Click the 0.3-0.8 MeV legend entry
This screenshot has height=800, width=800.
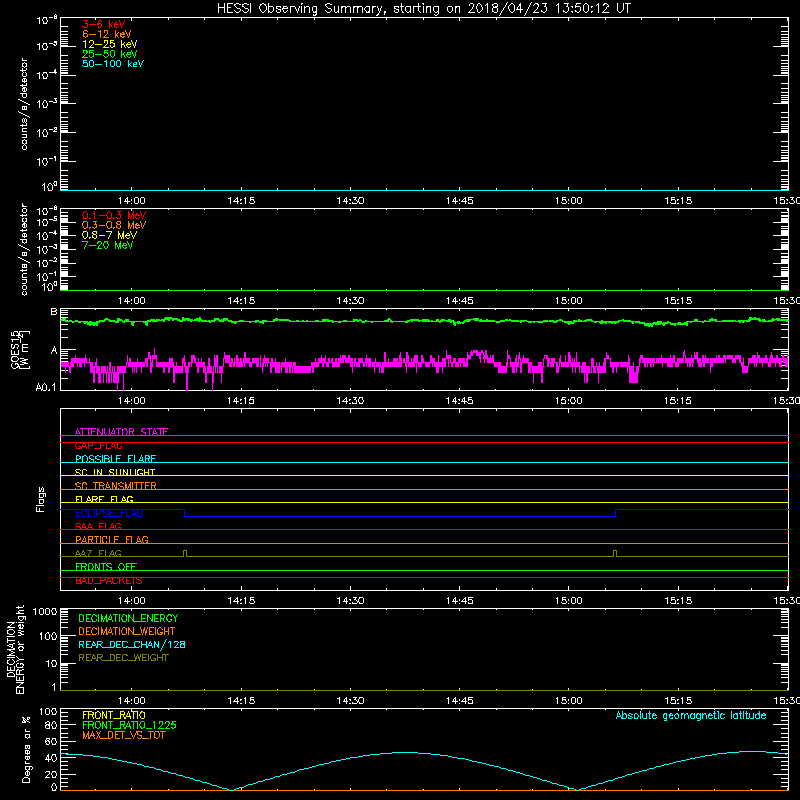tap(114, 225)
